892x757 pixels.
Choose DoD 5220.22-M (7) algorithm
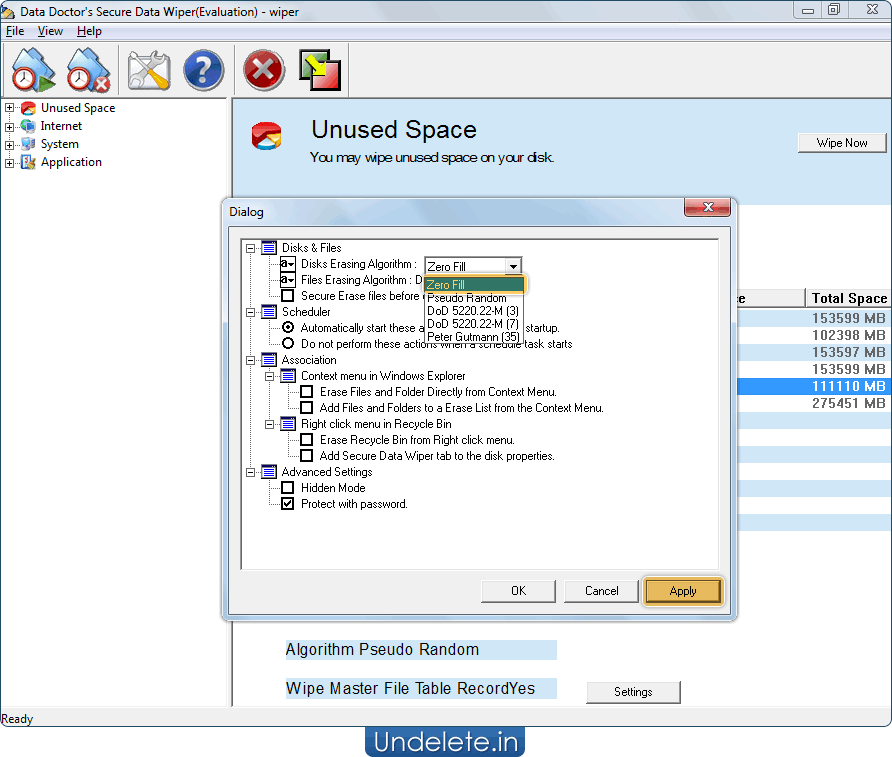[474, 324]
